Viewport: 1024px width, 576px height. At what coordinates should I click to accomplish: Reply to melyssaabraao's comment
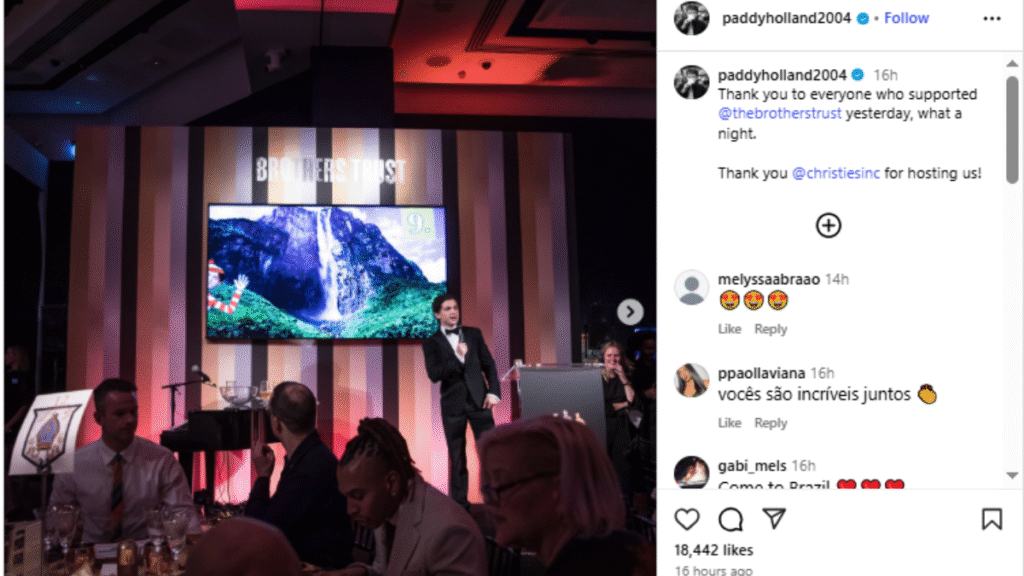click(x=771, y=329)
